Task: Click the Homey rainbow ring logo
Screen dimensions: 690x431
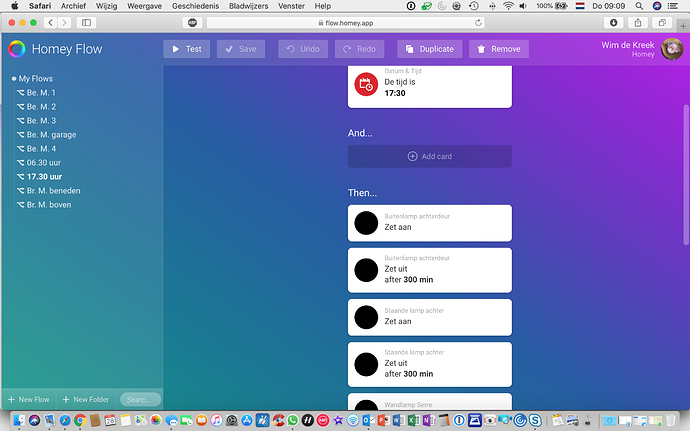Action: point(17,49)
